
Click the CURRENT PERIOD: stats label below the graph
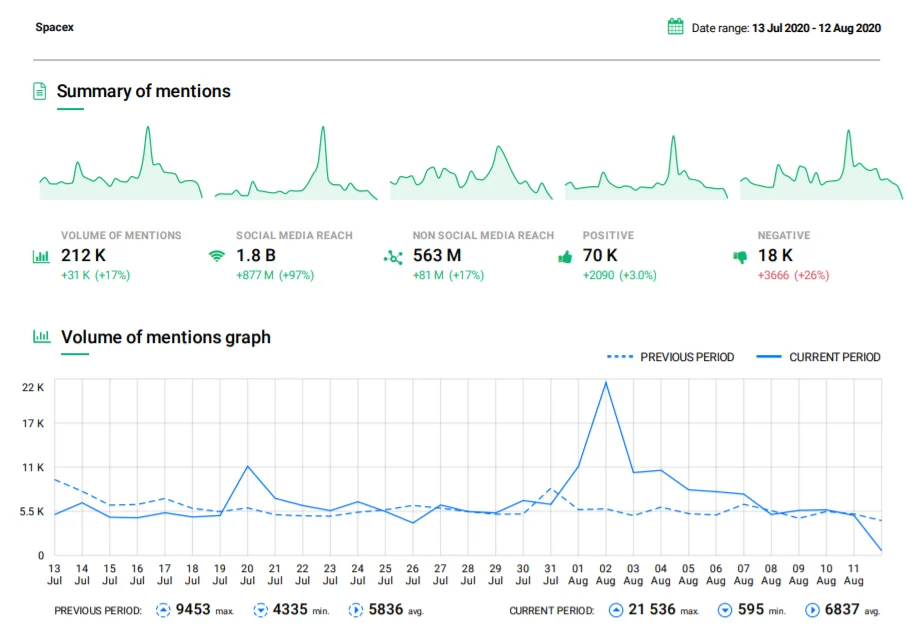tap(552, 611)
